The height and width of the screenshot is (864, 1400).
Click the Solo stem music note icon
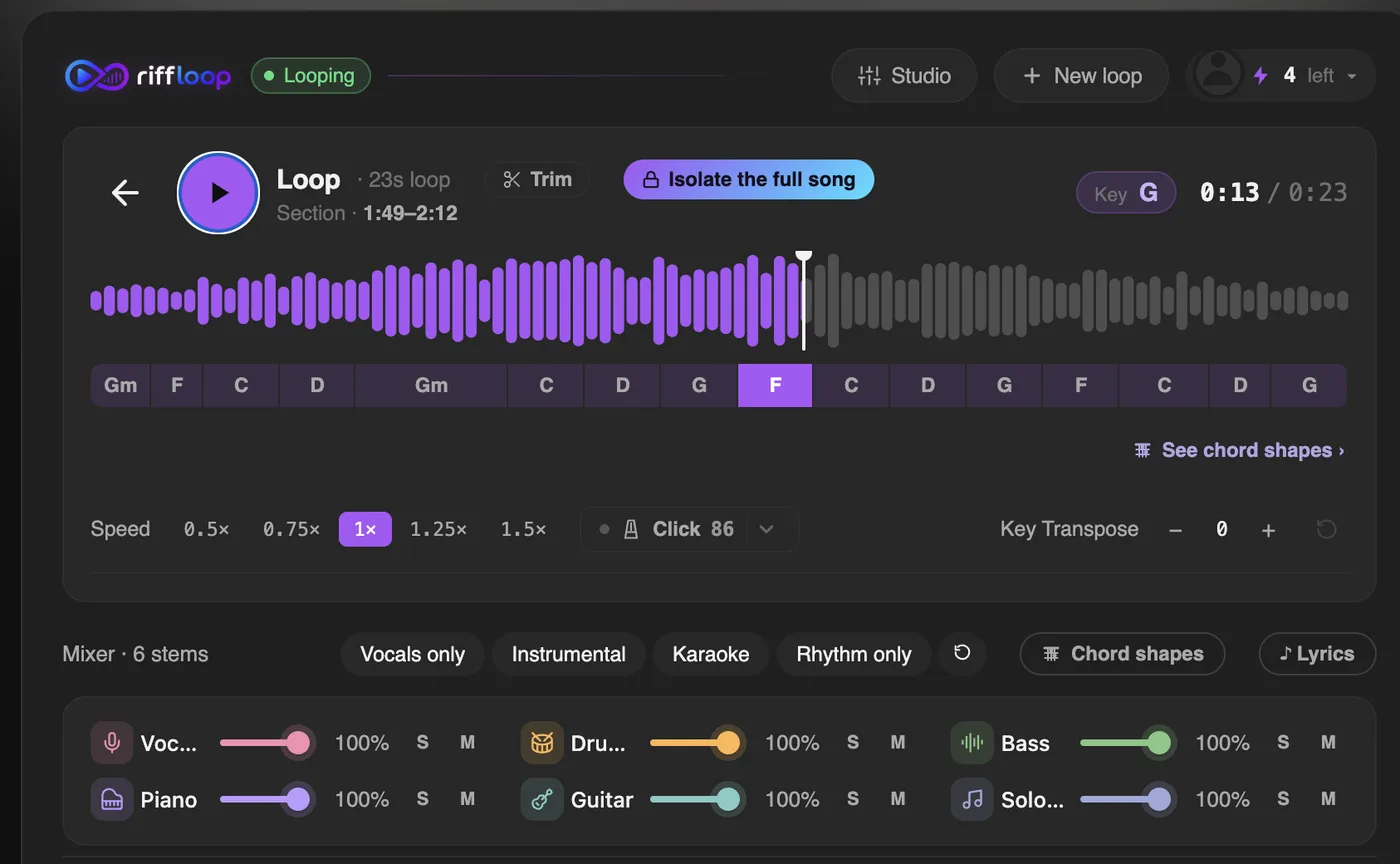tap(972, 799)
